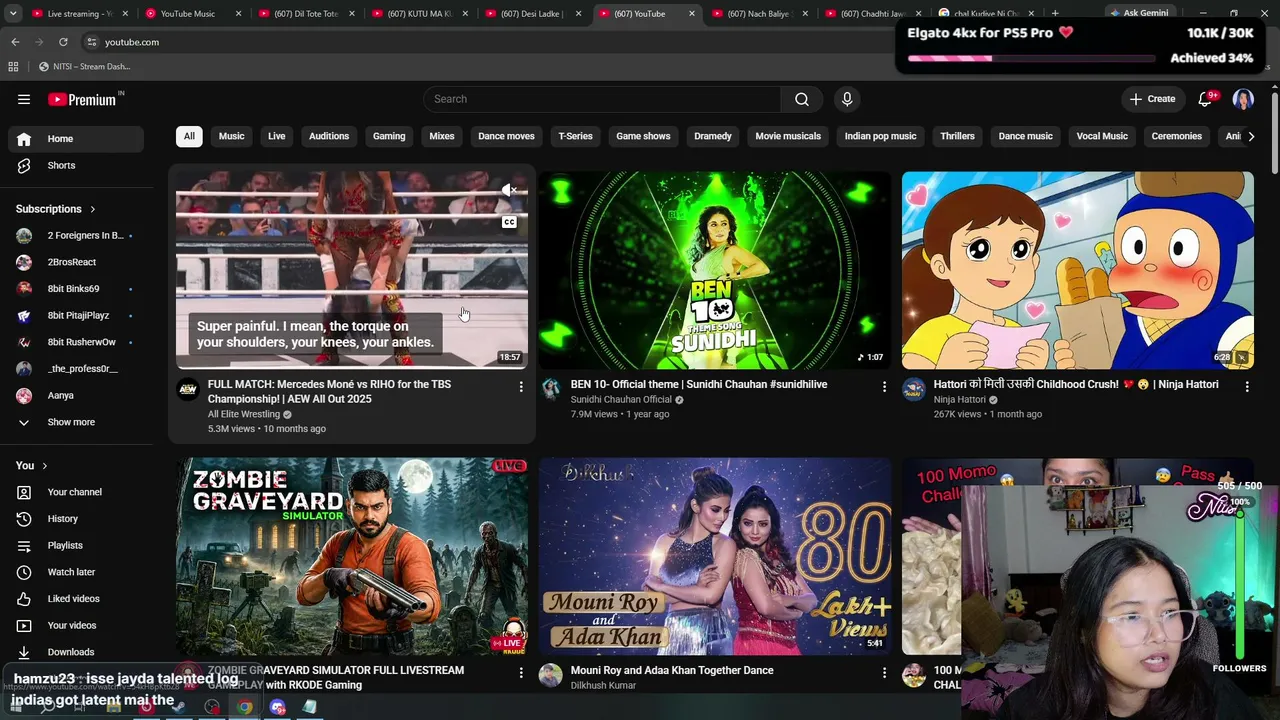Go to Your channel in the sidebar
The image size is (1280, 720).
76,492
